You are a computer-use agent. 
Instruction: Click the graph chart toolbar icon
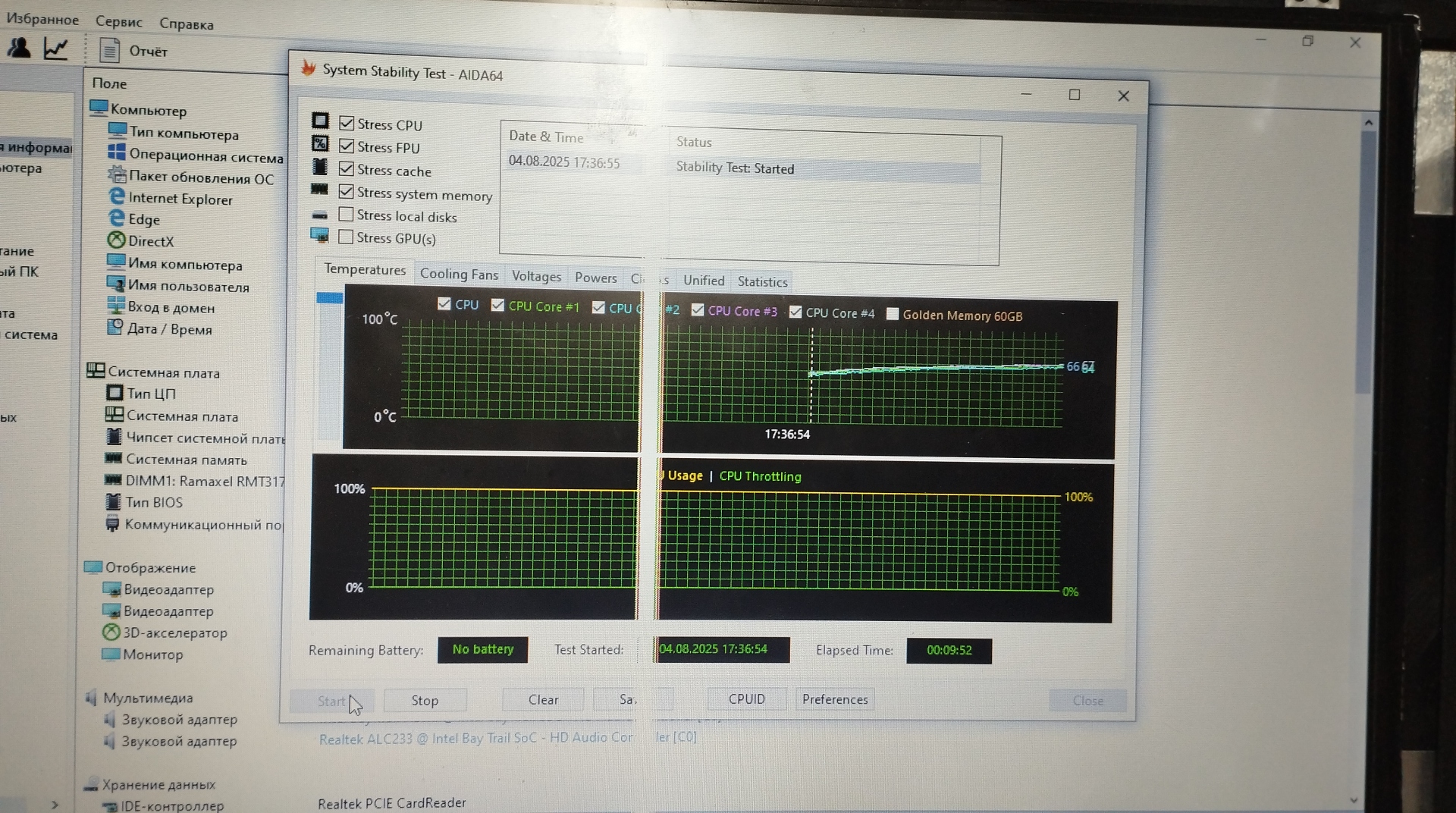click(x=55, y=49)
